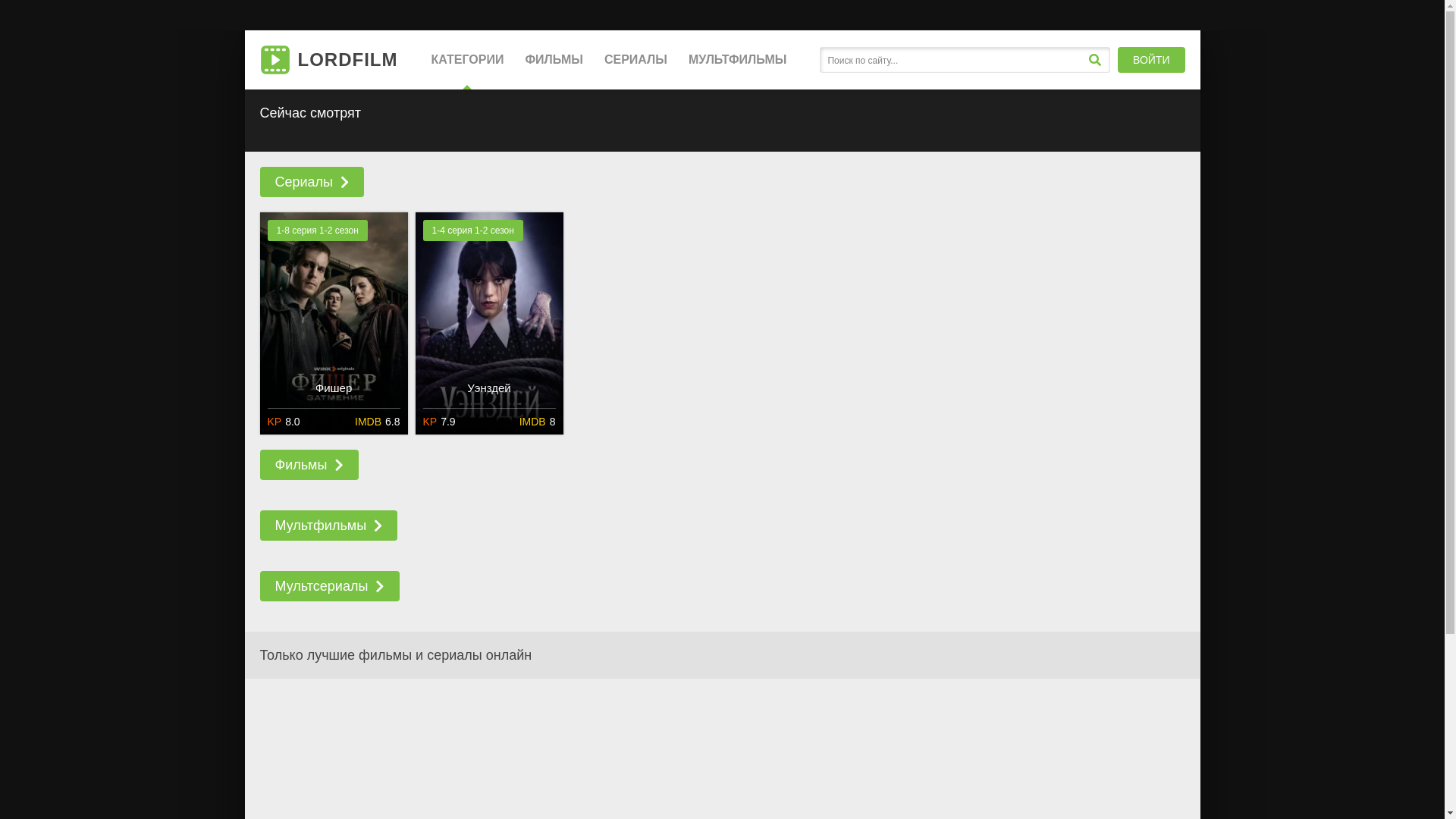1456x819 pixels.
Task: Click the LordFilm play logo icon
Action: (x=275, y=60)
